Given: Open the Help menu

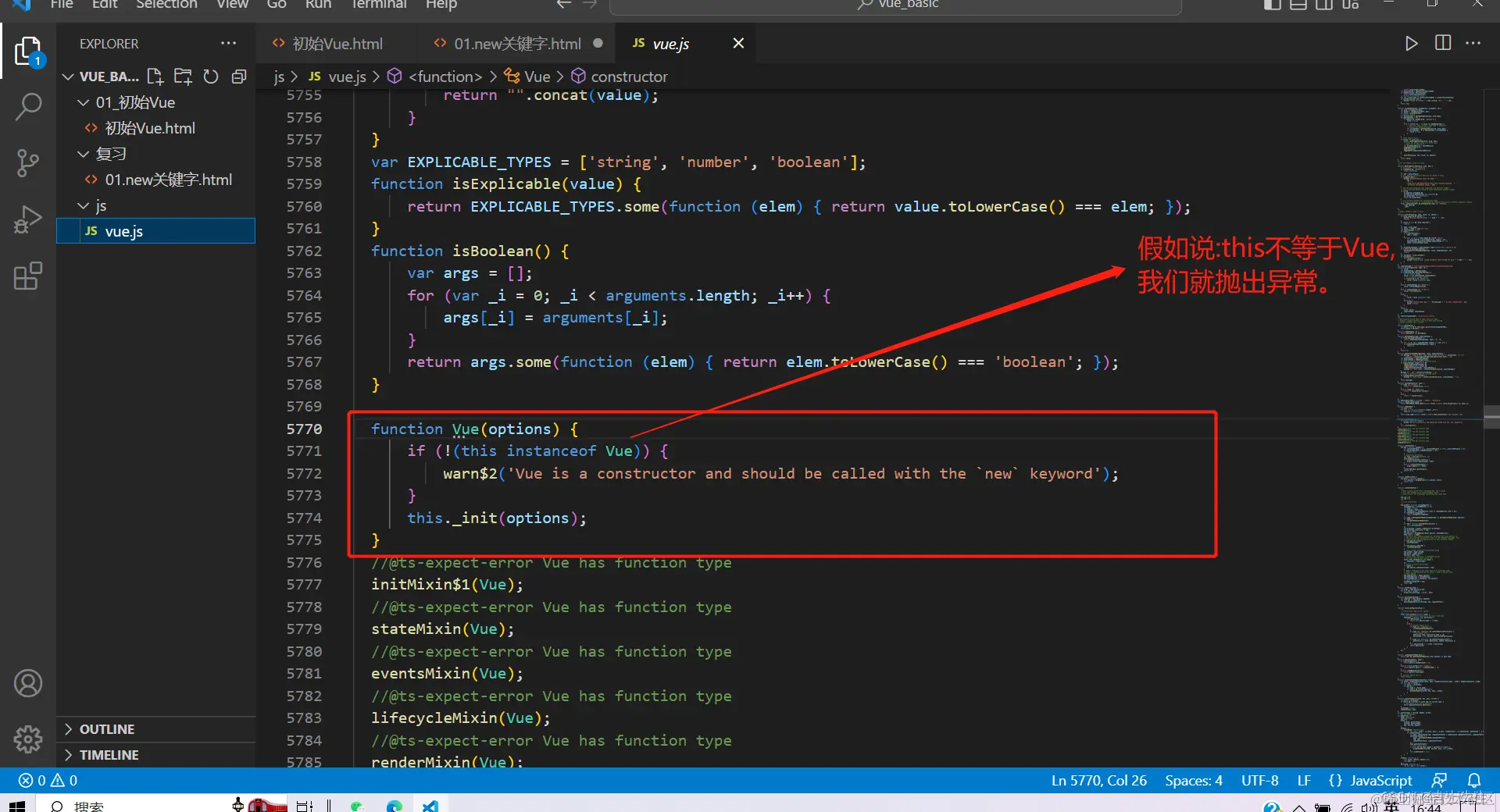Looking at the screenshot, I should pyautogui.click(x=441, y=5).
